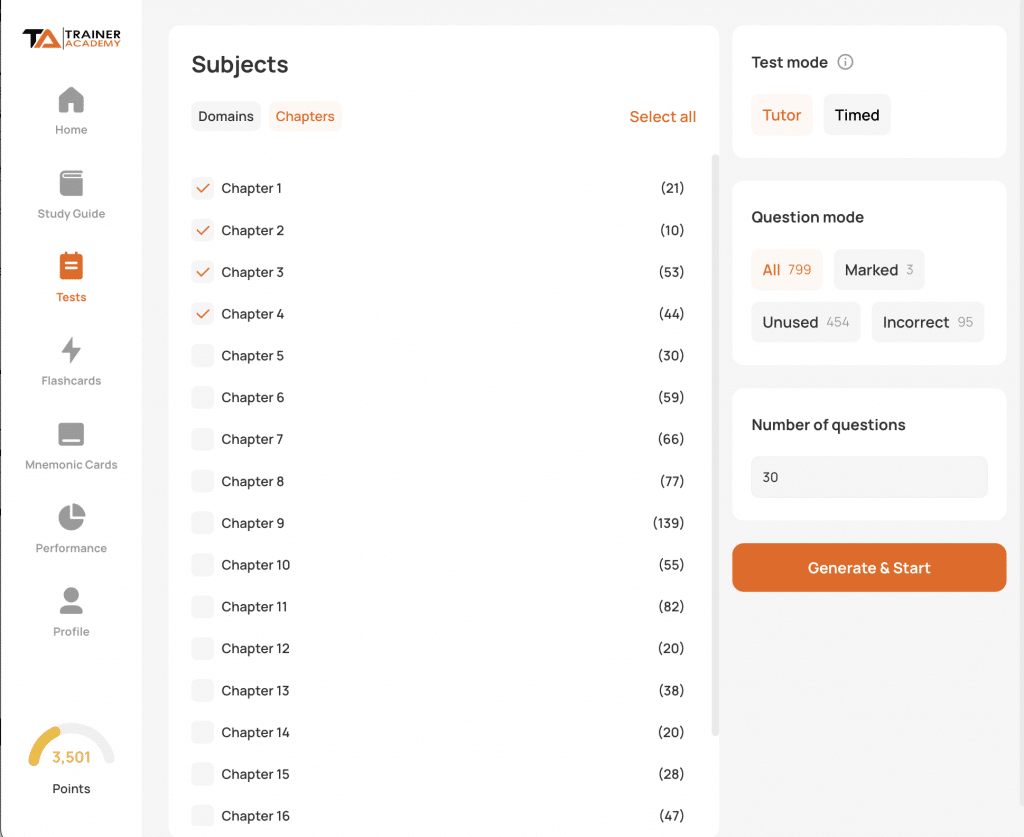The image size is (1024, 837).
Task: Click the (21) question count
Action: point(672,188)
